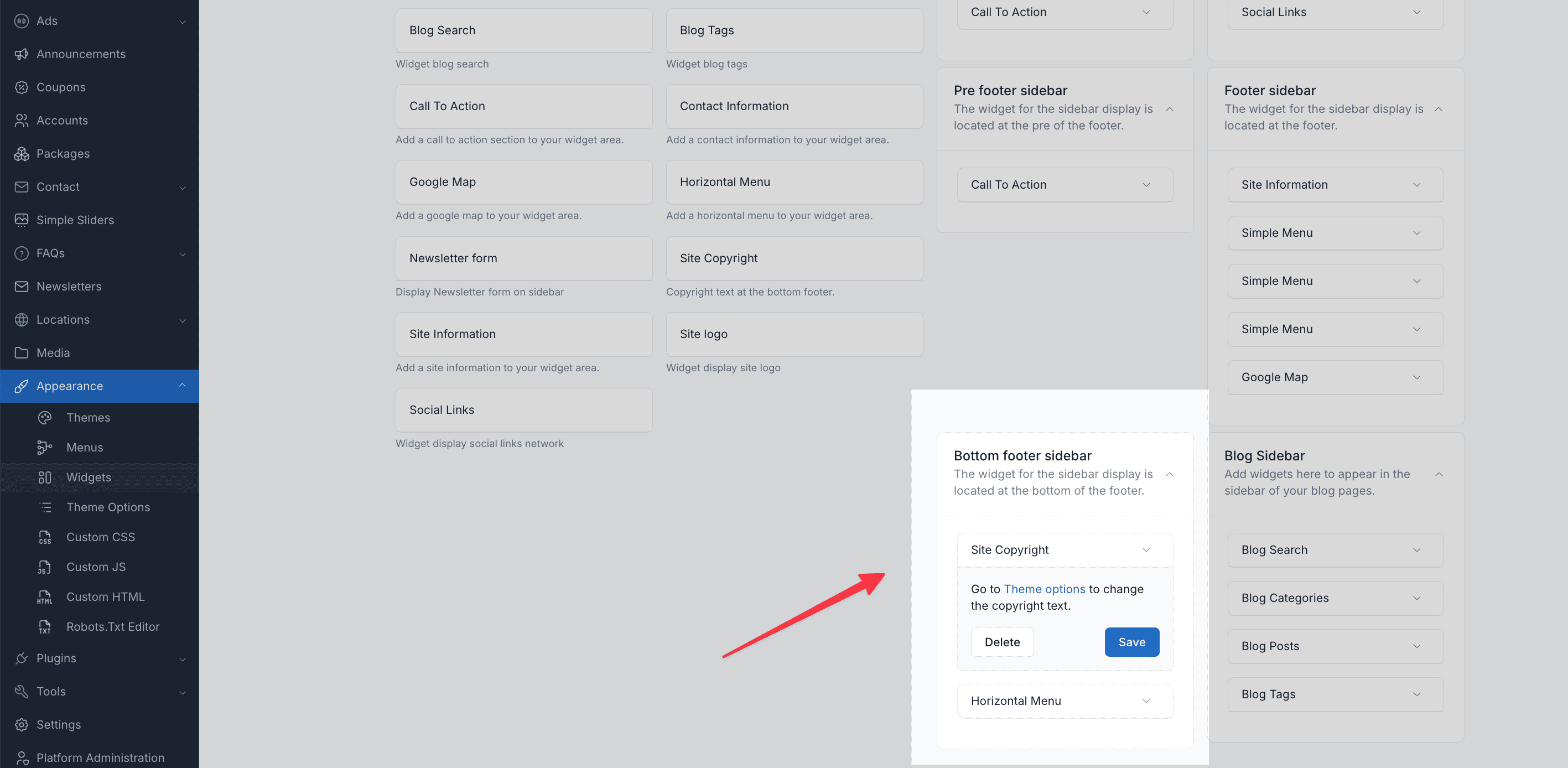Click the Custom CSS file icon
1568x768 pixels.
44,537
